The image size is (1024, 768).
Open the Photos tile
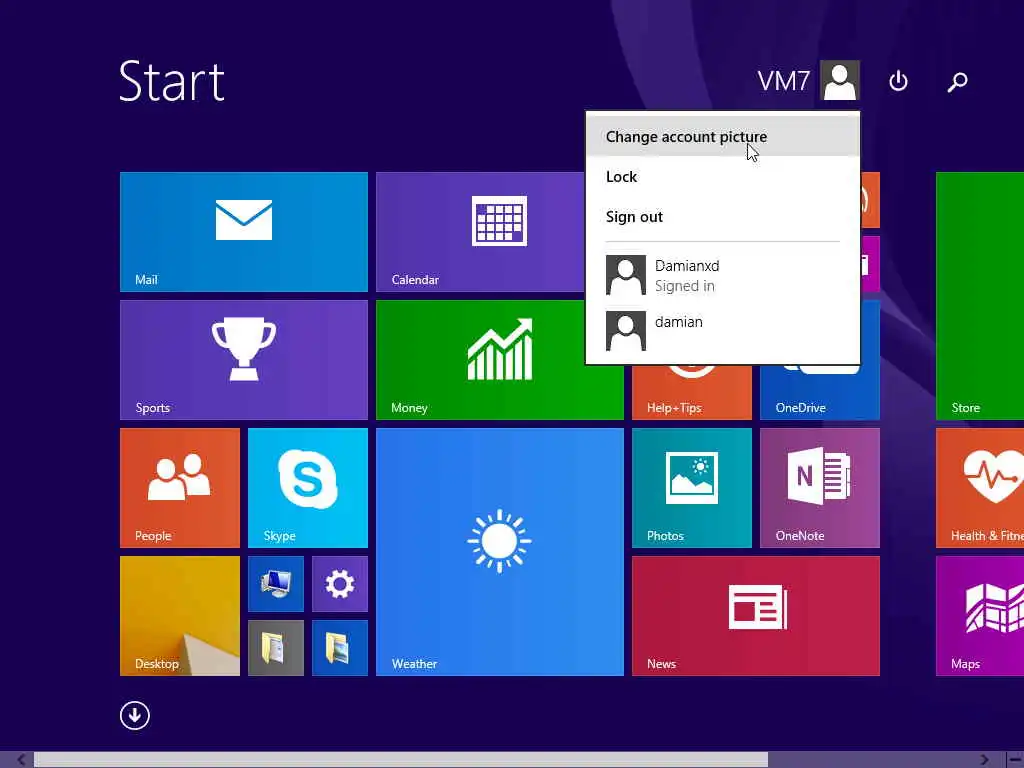point(692,488)
